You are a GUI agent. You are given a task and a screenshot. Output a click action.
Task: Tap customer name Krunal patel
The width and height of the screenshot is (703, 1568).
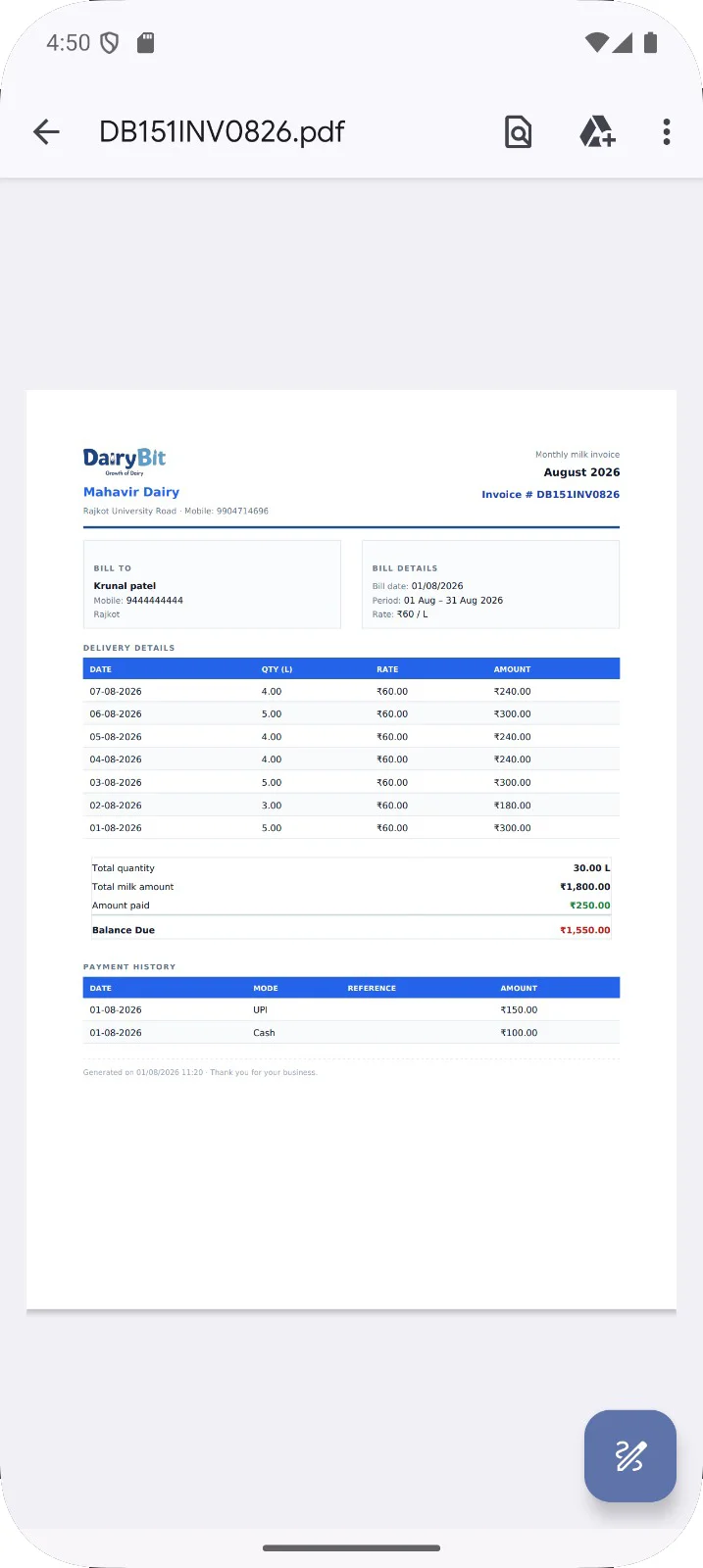click(125, 585)
